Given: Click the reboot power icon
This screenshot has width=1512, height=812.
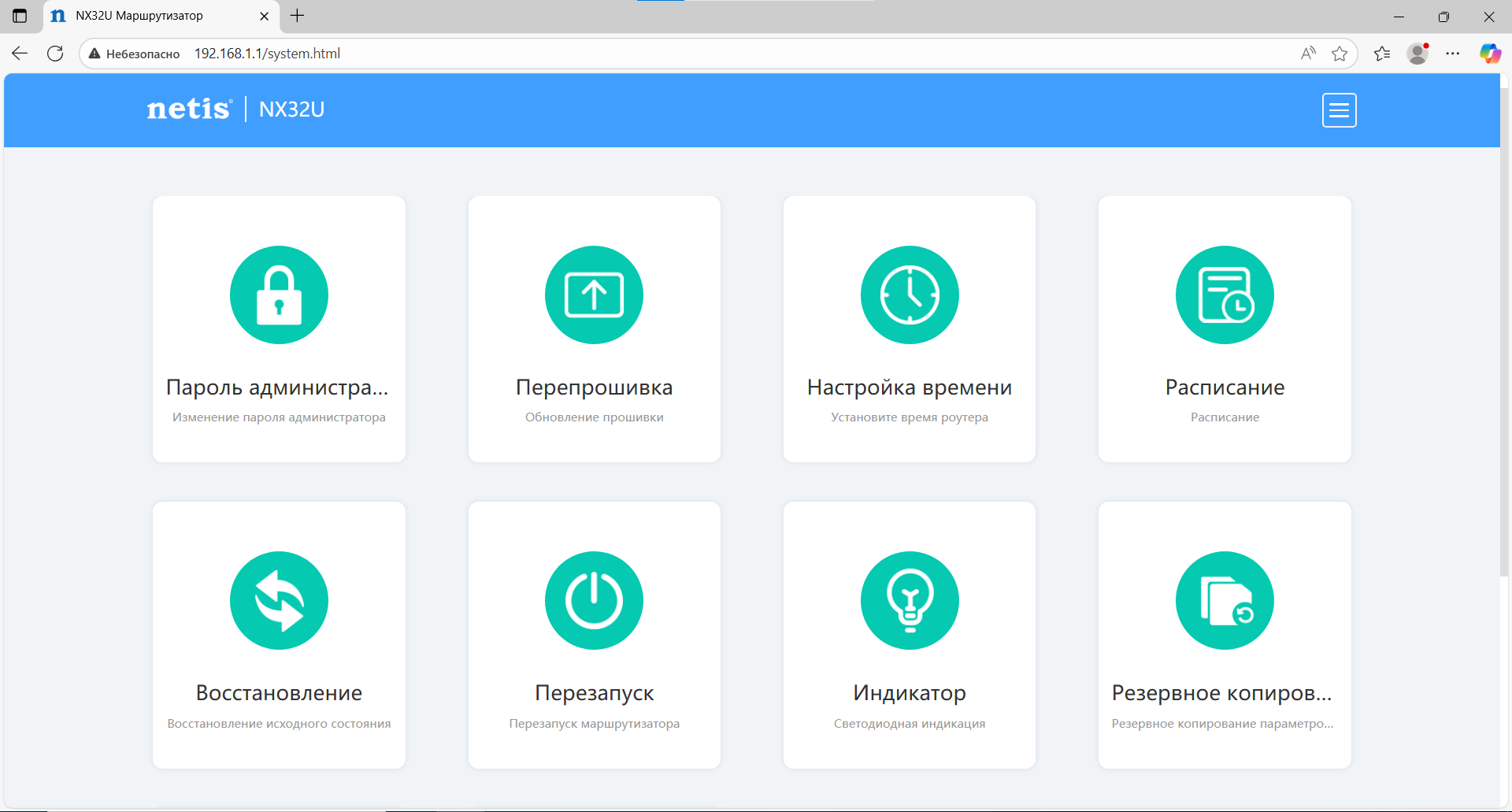Looking at the screenshot, I should (x=594, y=600).
